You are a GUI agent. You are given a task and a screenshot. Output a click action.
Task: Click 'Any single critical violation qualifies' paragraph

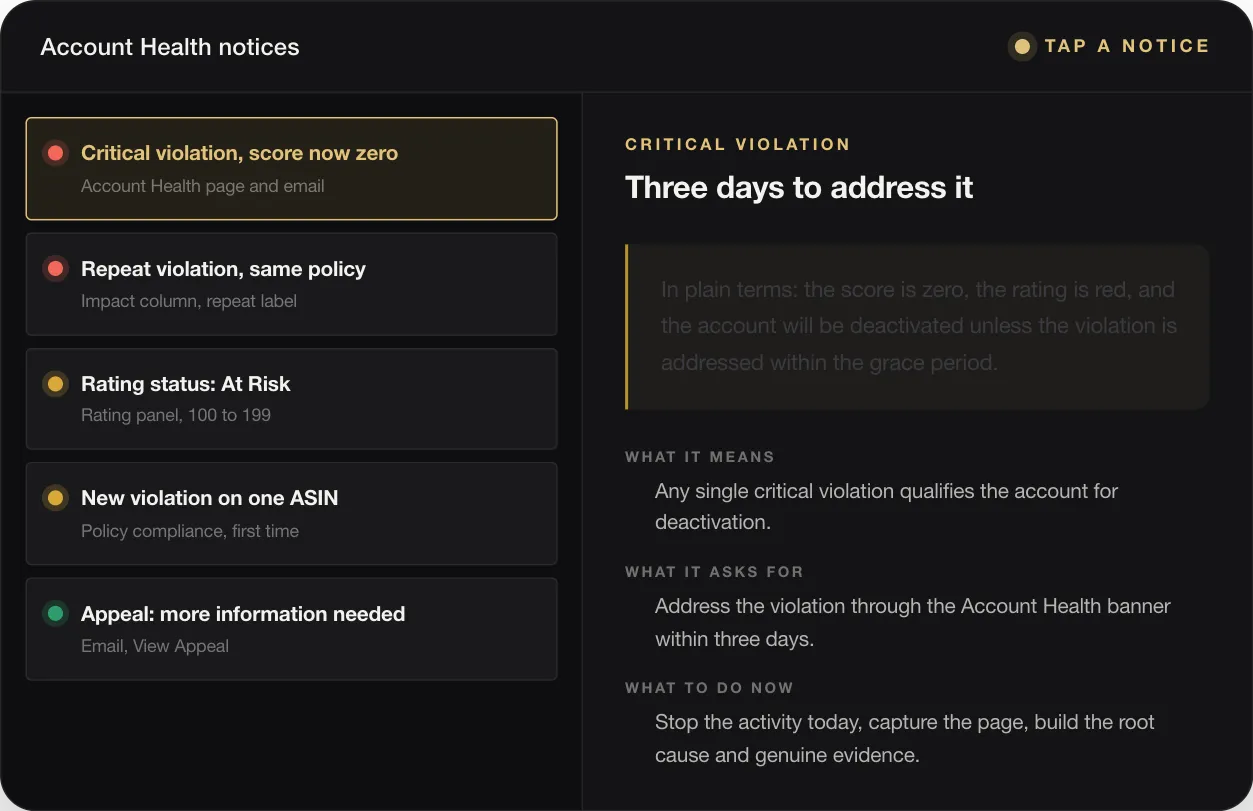click(886, 507)
